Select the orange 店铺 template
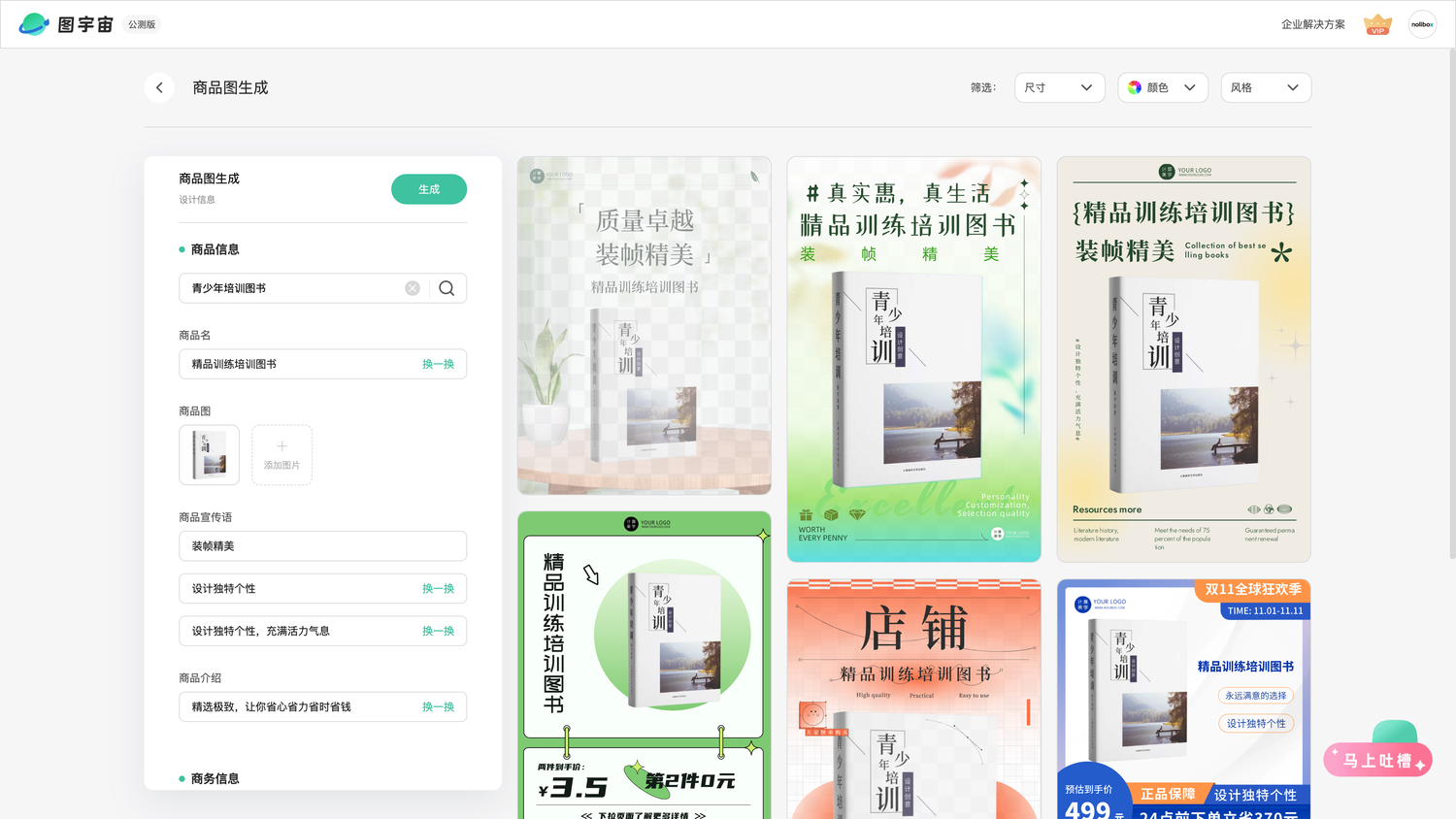 914,700
